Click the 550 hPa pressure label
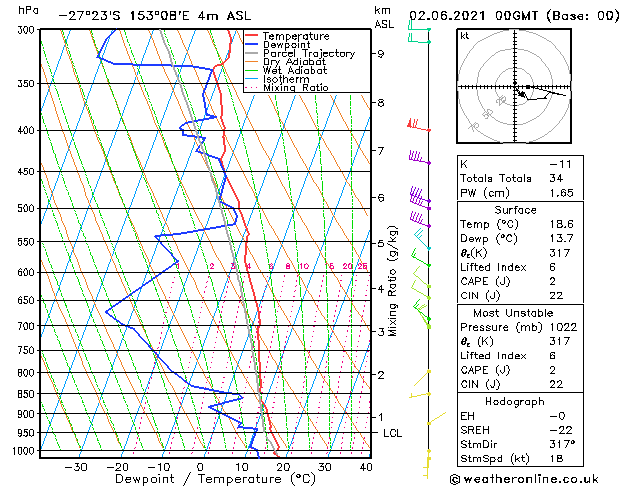 pyautogui.click(x=28, y=242)
